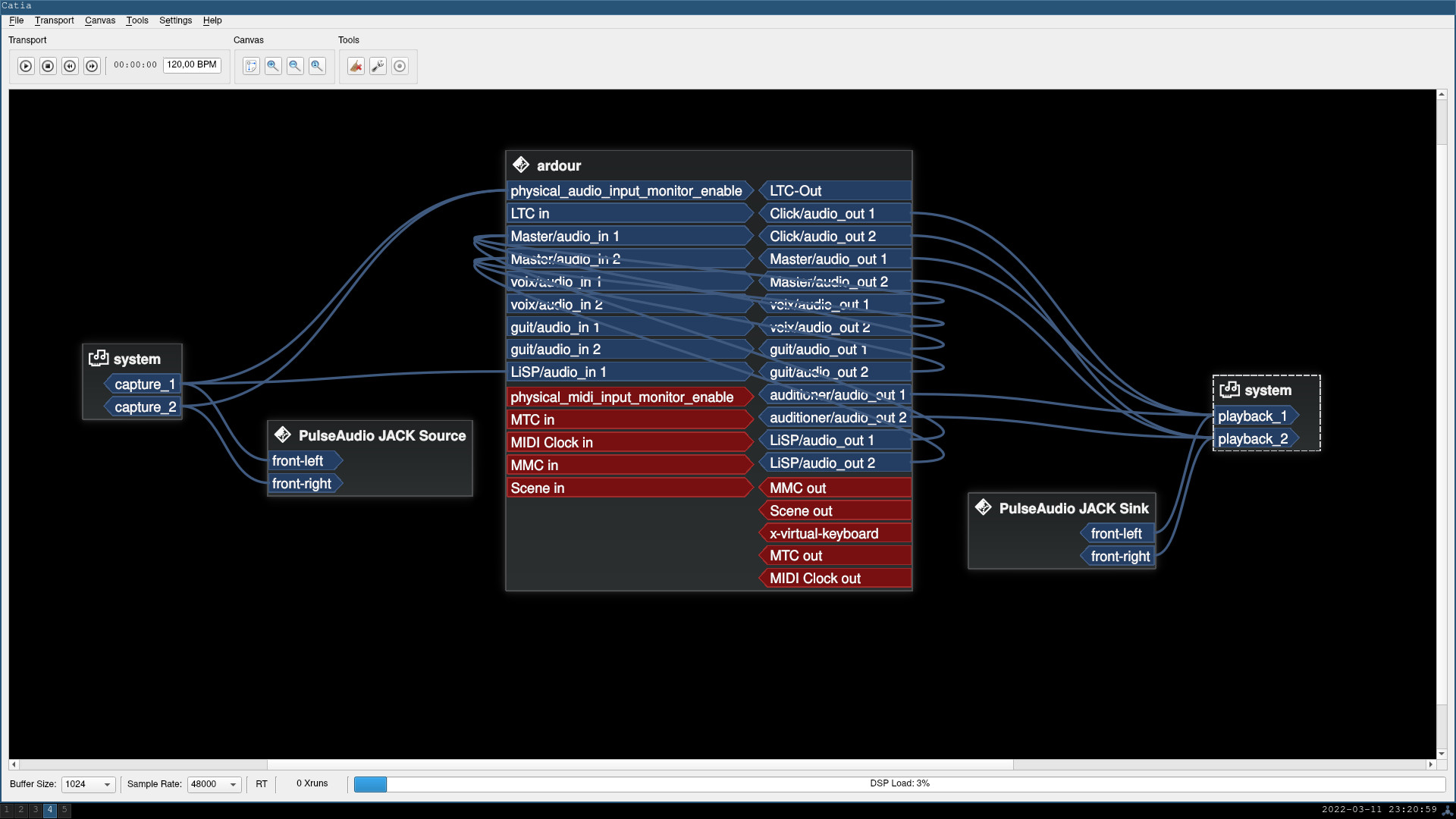Click the clear Xruns broom icon
This screenshot has height=819, width=1456.
[x=356, y=66]
